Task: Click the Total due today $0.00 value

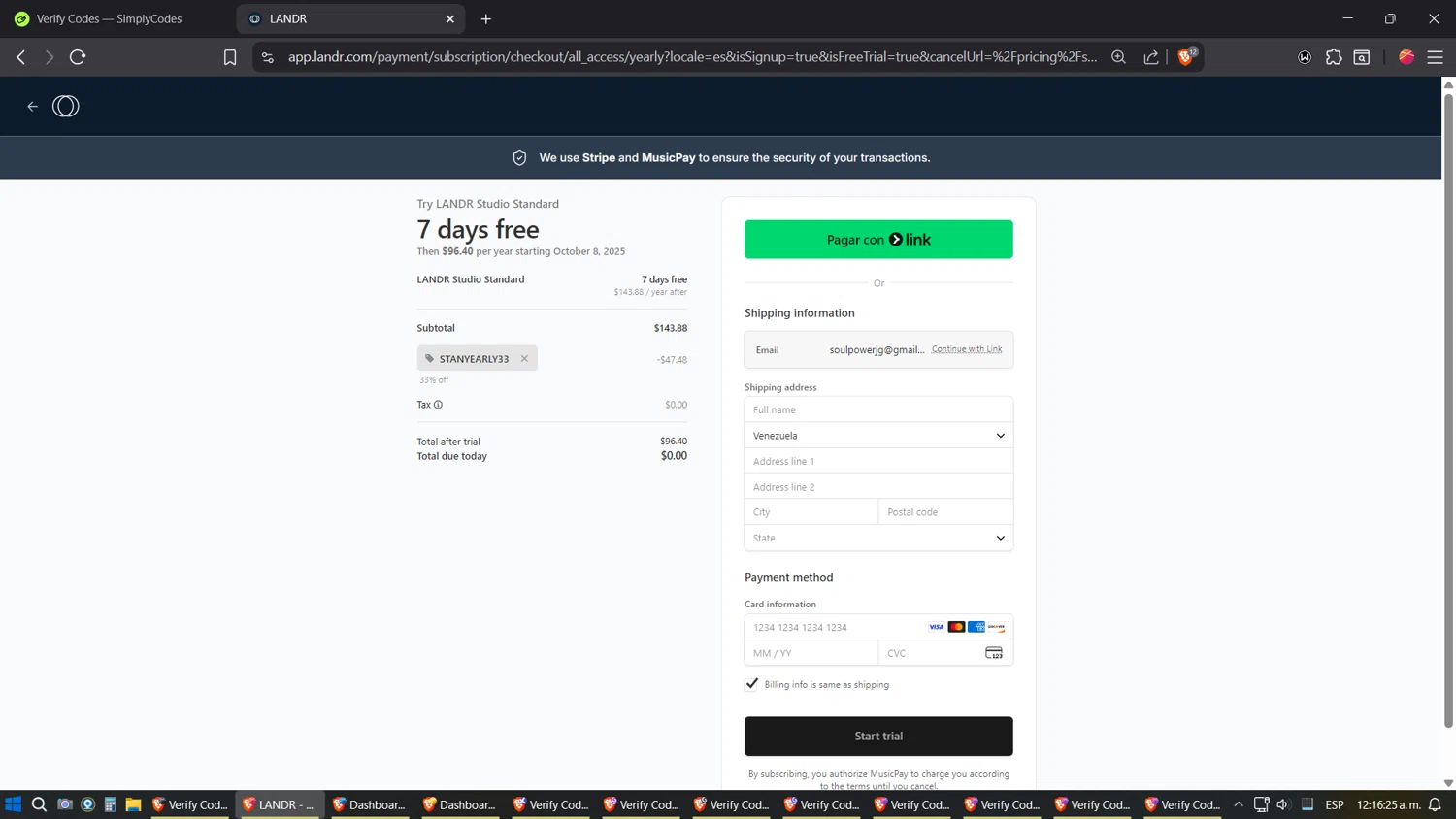Action: (x=674, y=456)
